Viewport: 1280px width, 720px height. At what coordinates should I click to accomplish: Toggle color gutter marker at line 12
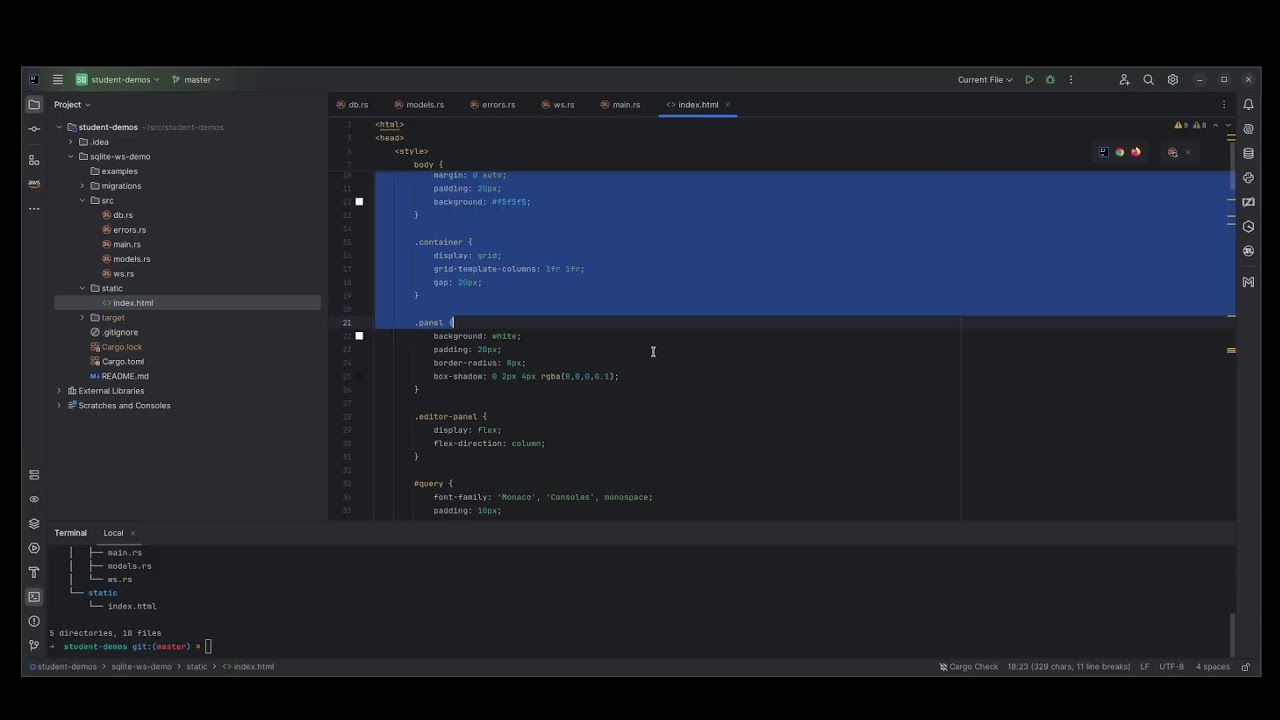359,202
